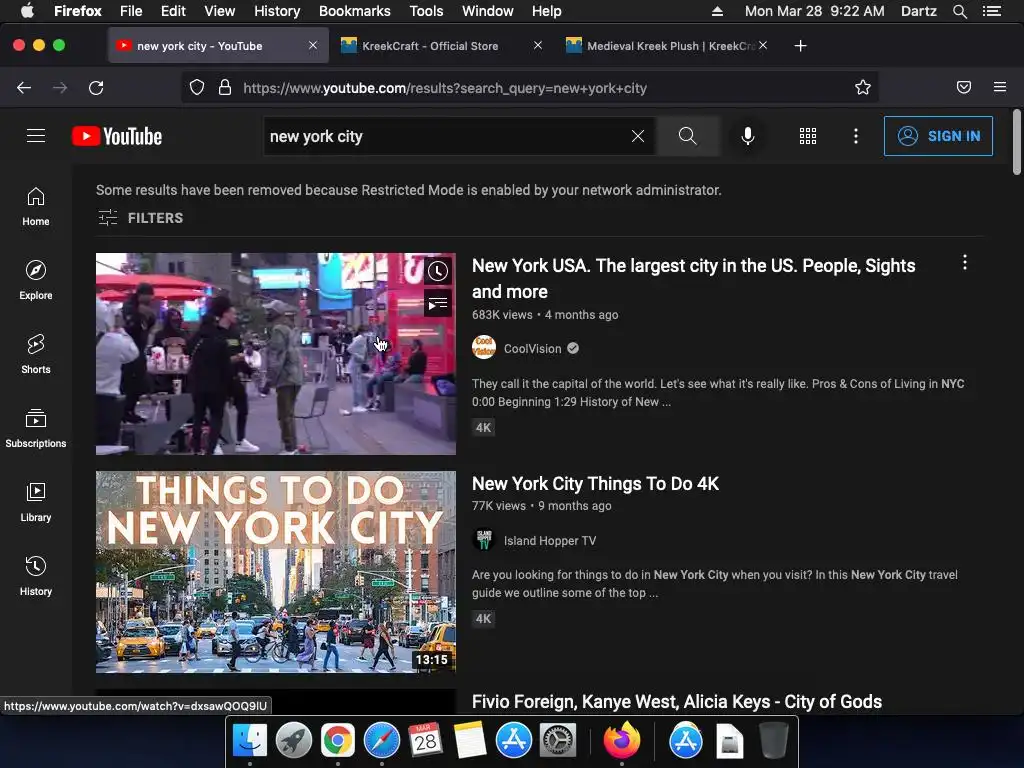
Task: Start voice search with microphone
Action: pyautogui.click(x=748, y=136)
